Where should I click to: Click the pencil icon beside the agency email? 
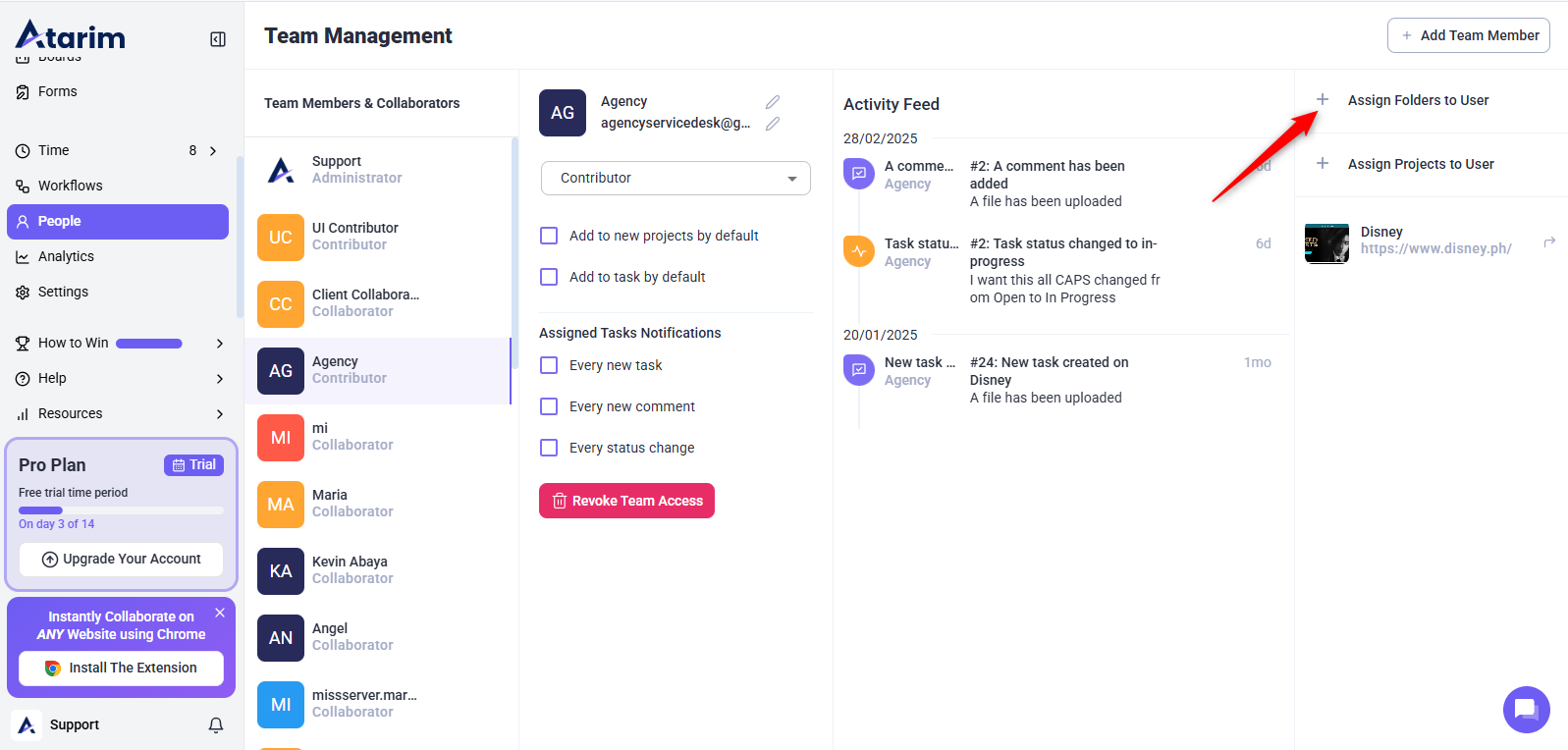(773, 124)
